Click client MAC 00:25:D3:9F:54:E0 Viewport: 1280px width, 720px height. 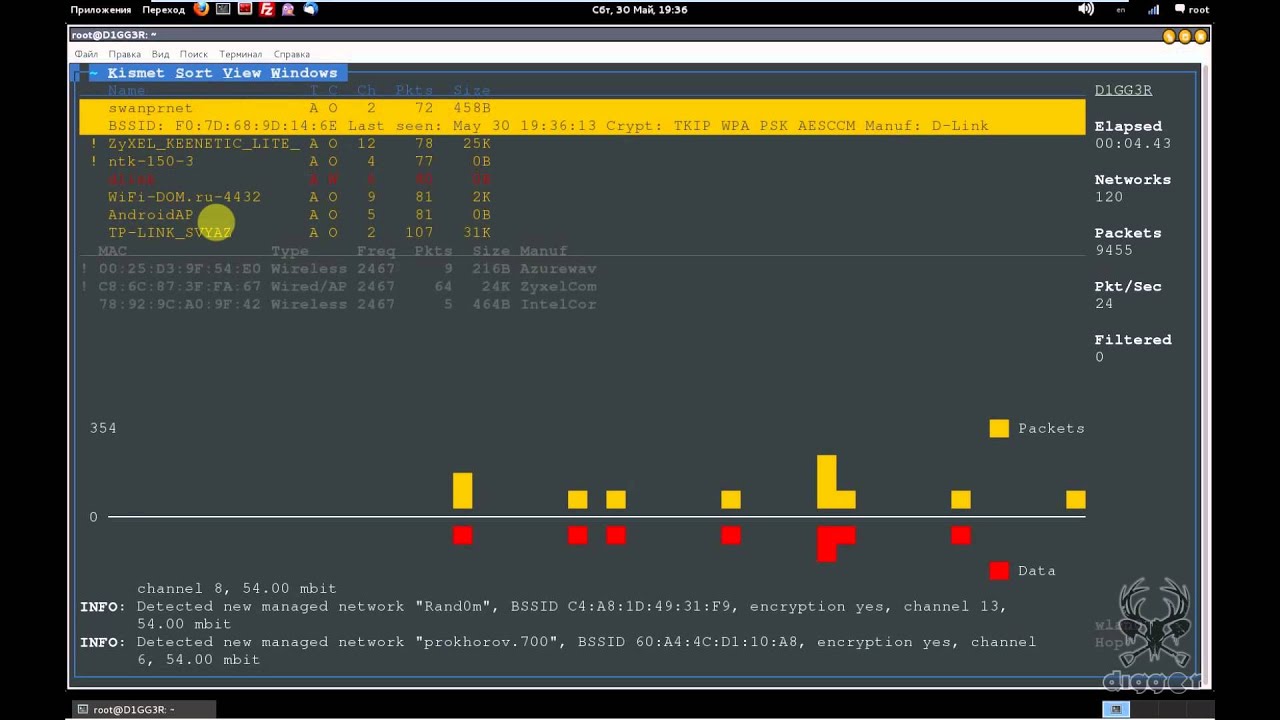point(180,269)
